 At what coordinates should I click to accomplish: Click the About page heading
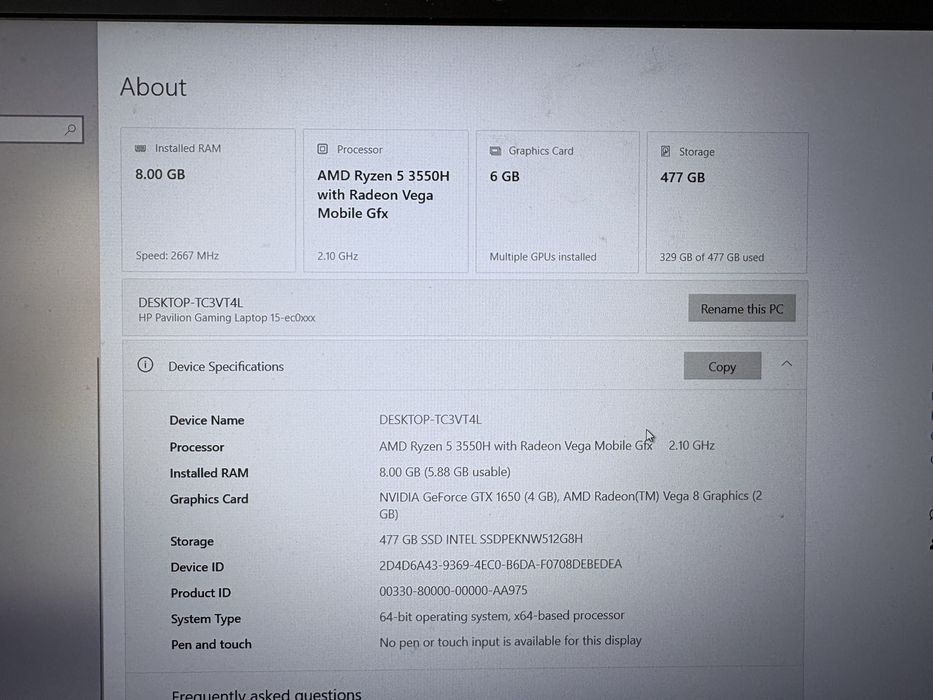click(154, 87)
